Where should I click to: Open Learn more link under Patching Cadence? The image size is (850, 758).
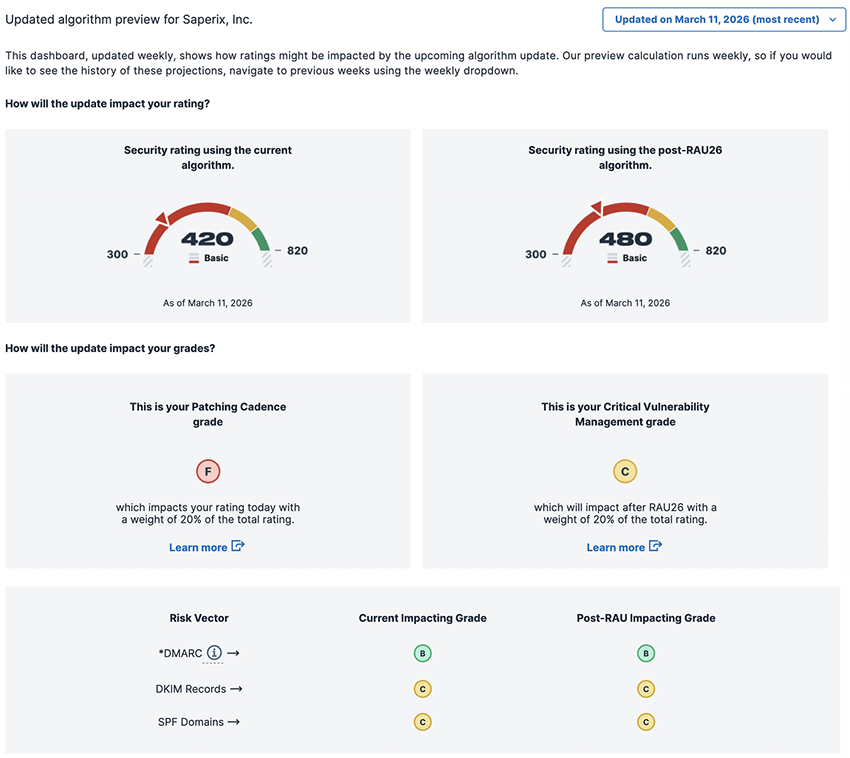(x=198, y=547)
